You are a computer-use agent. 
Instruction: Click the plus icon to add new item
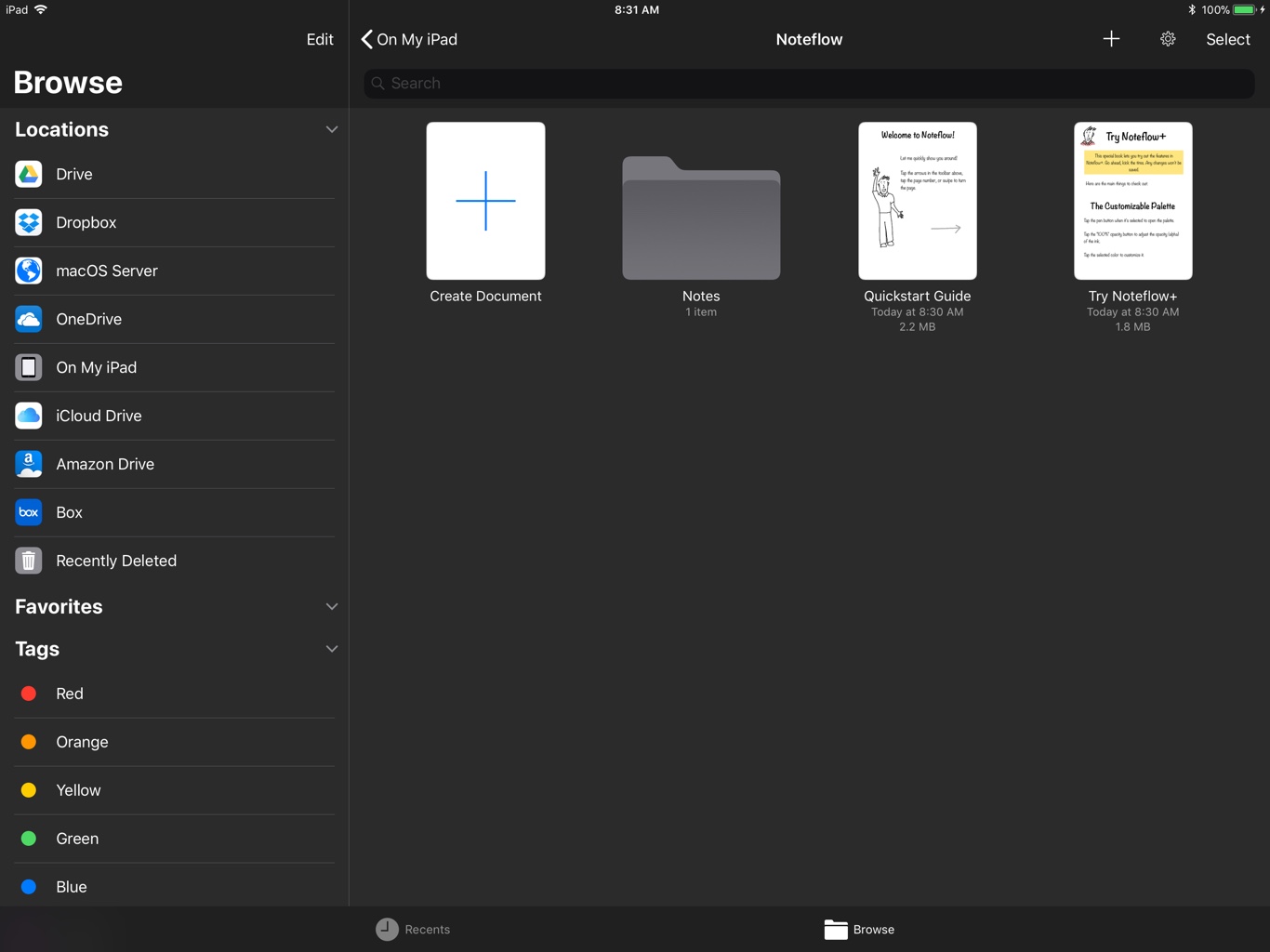tap(1111, 39)
